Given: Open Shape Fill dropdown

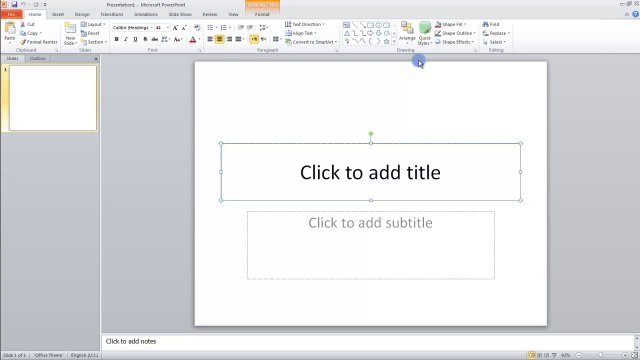Looking at the screenshot, I should point(450,24).
